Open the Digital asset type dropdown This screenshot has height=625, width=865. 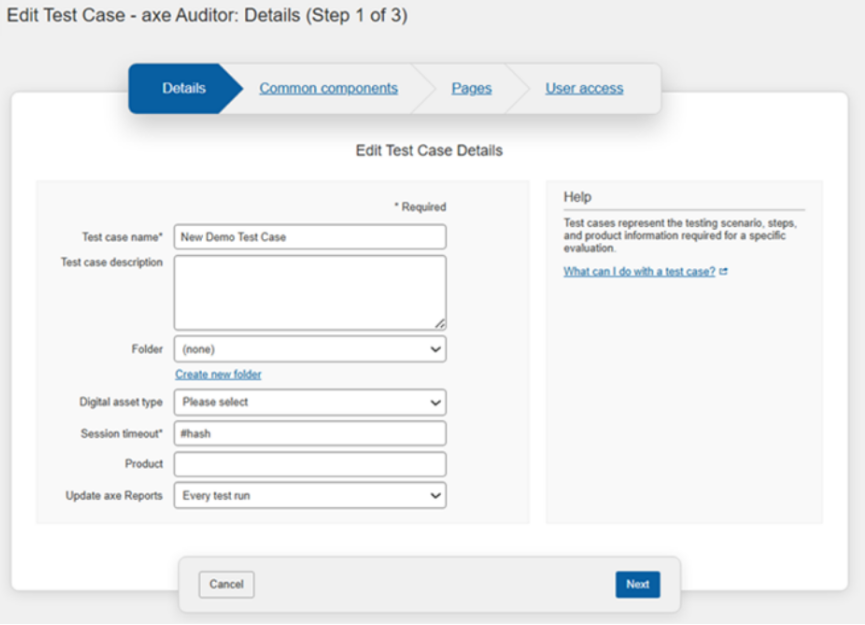click(x=310, y=402)
